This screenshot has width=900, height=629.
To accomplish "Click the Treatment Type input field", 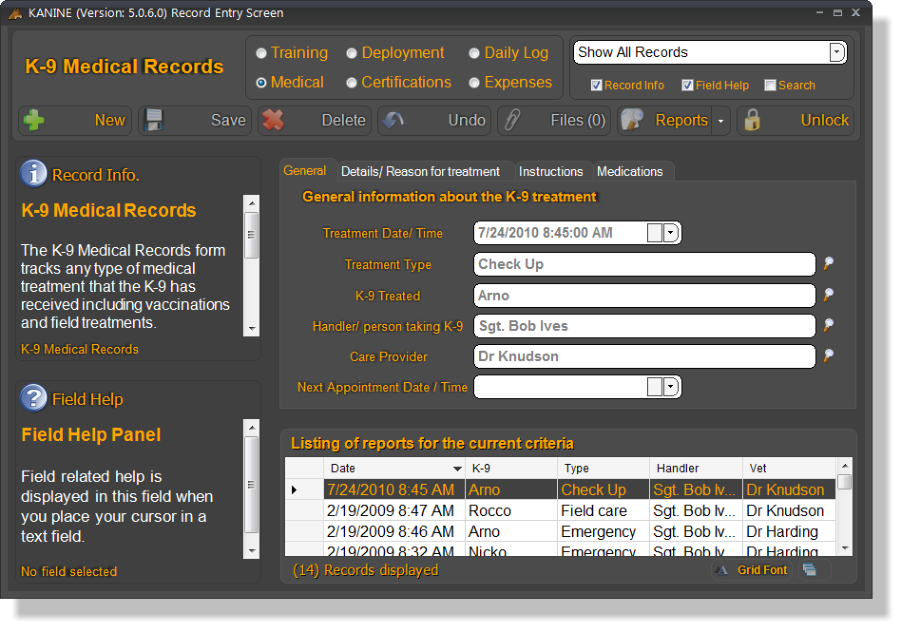I will 644,264.
